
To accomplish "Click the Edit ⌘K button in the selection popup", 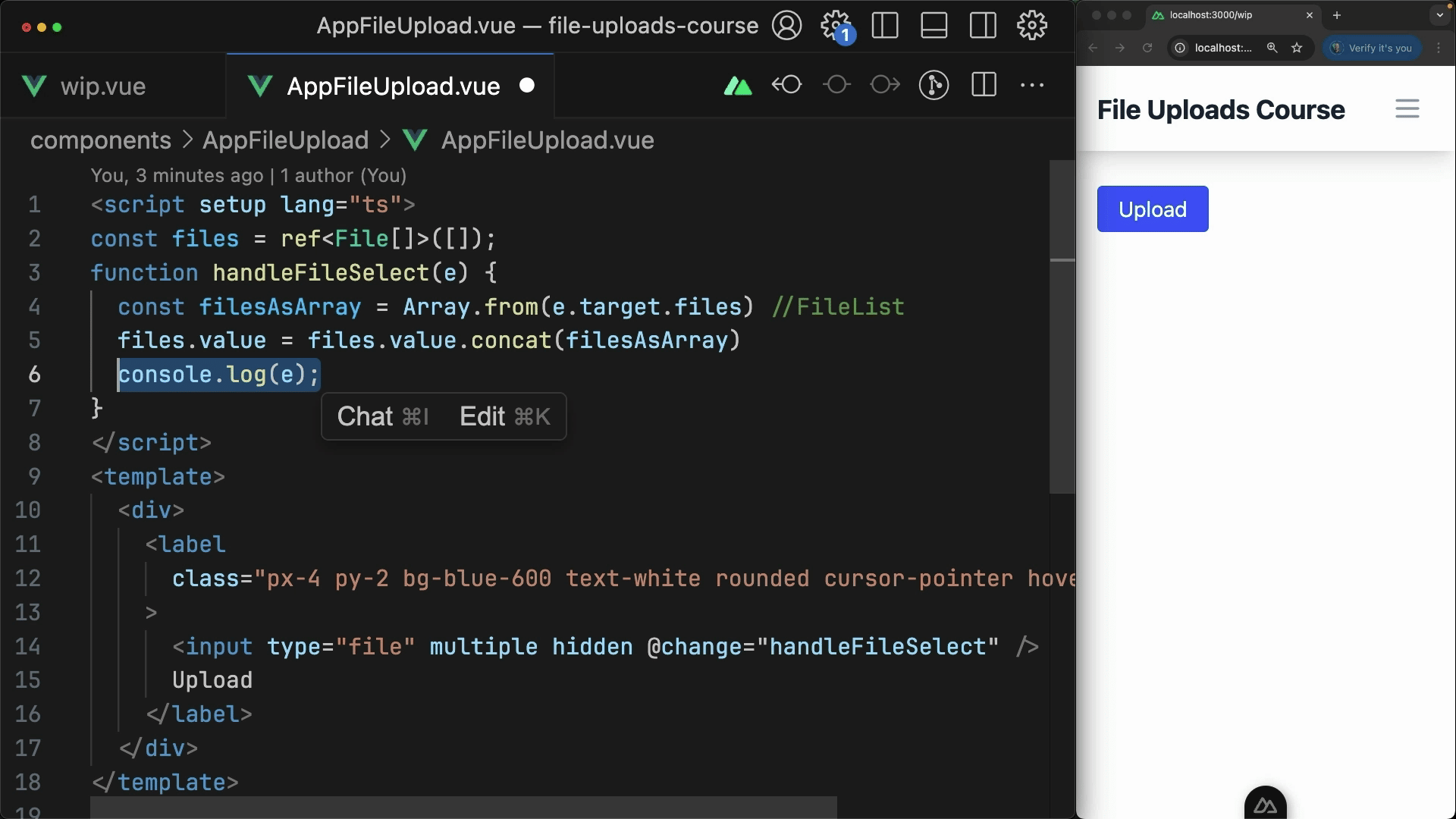I will pyautogui.click(x=505, y=416).
